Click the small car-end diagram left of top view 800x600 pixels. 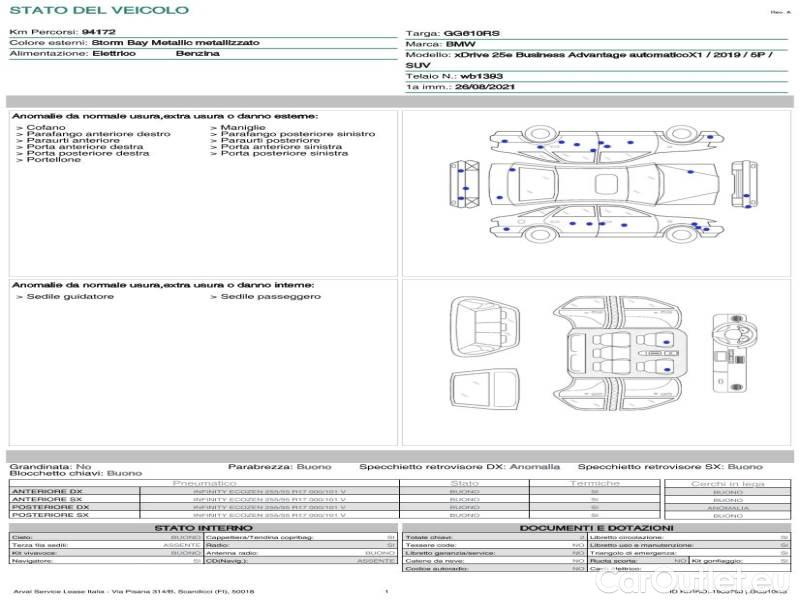click(466, 183)
